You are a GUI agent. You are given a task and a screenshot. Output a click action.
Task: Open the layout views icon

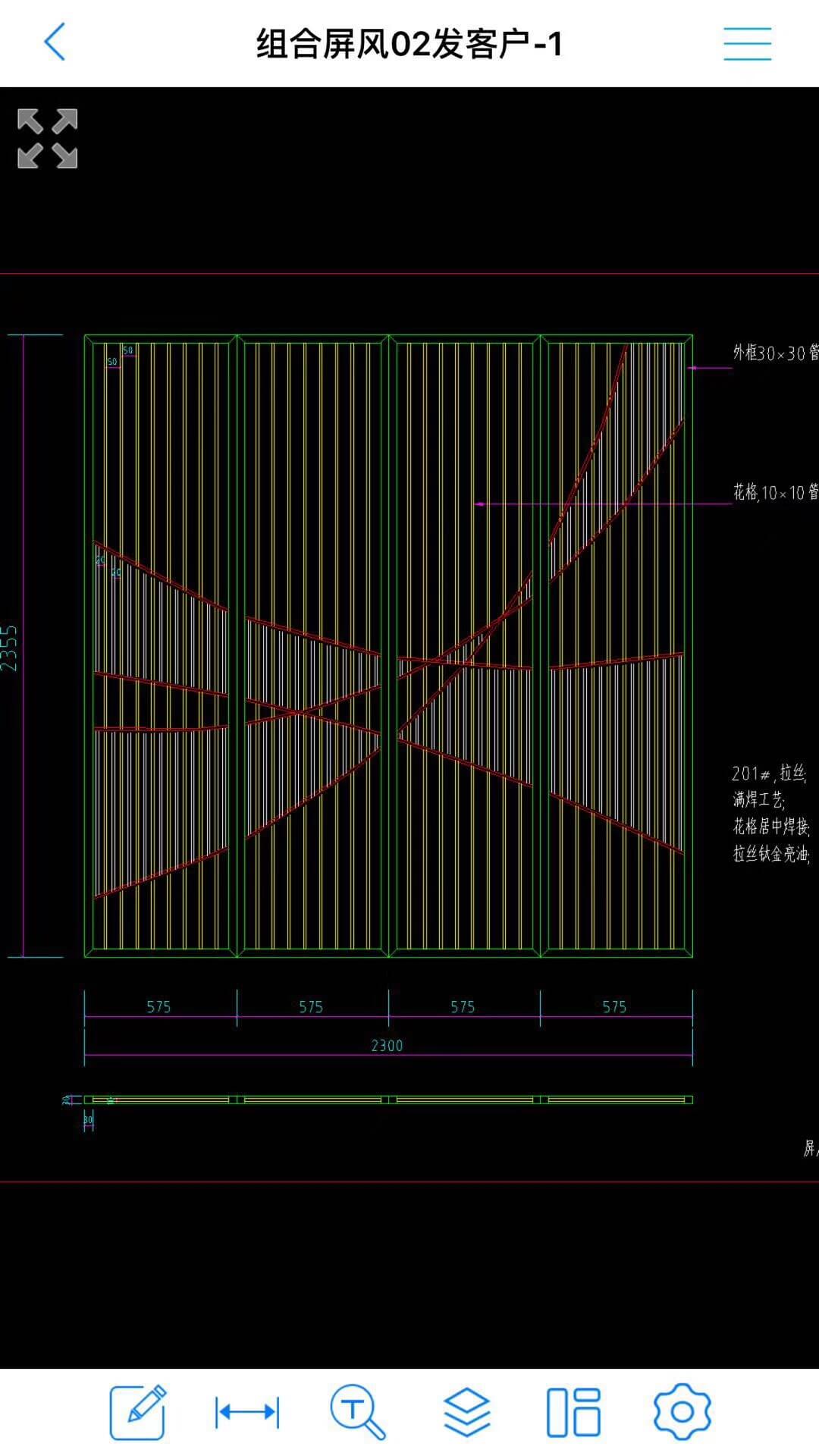coord(573,1412)
